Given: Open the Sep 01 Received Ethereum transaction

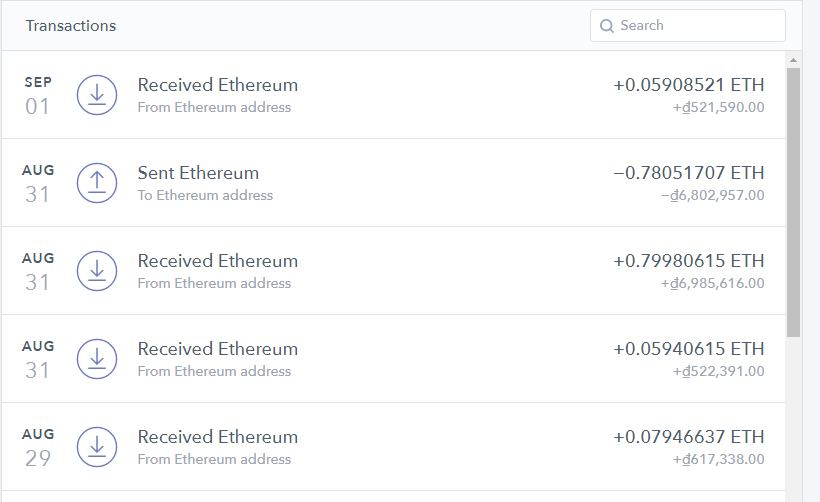Looking at the screenshot, I should pyautogui.click(x=217, y=85).
